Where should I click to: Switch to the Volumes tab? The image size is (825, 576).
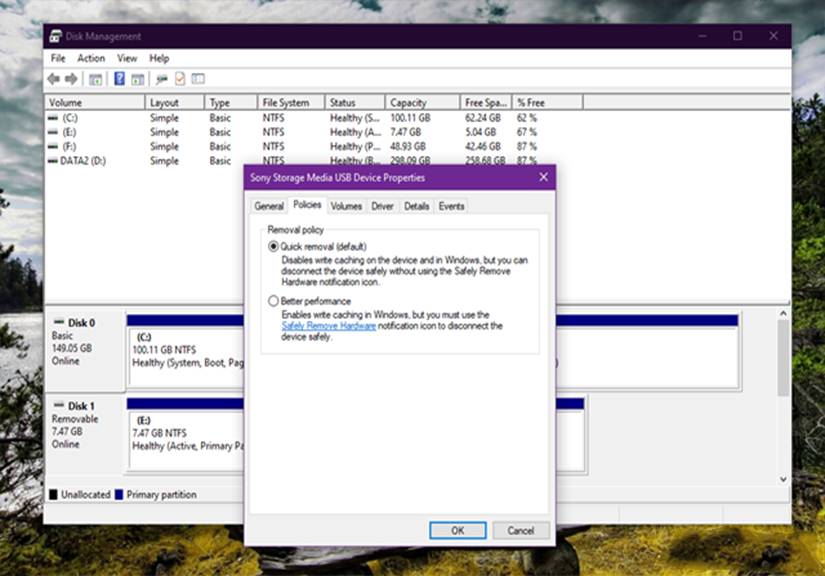(x=346, y=206)
